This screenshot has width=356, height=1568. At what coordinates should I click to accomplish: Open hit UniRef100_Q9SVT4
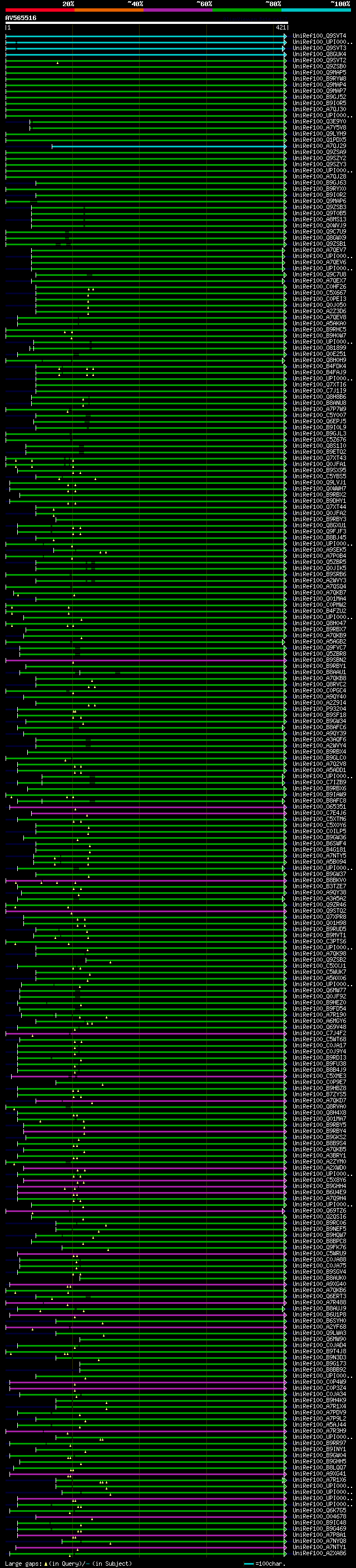[x=319, y=36]
